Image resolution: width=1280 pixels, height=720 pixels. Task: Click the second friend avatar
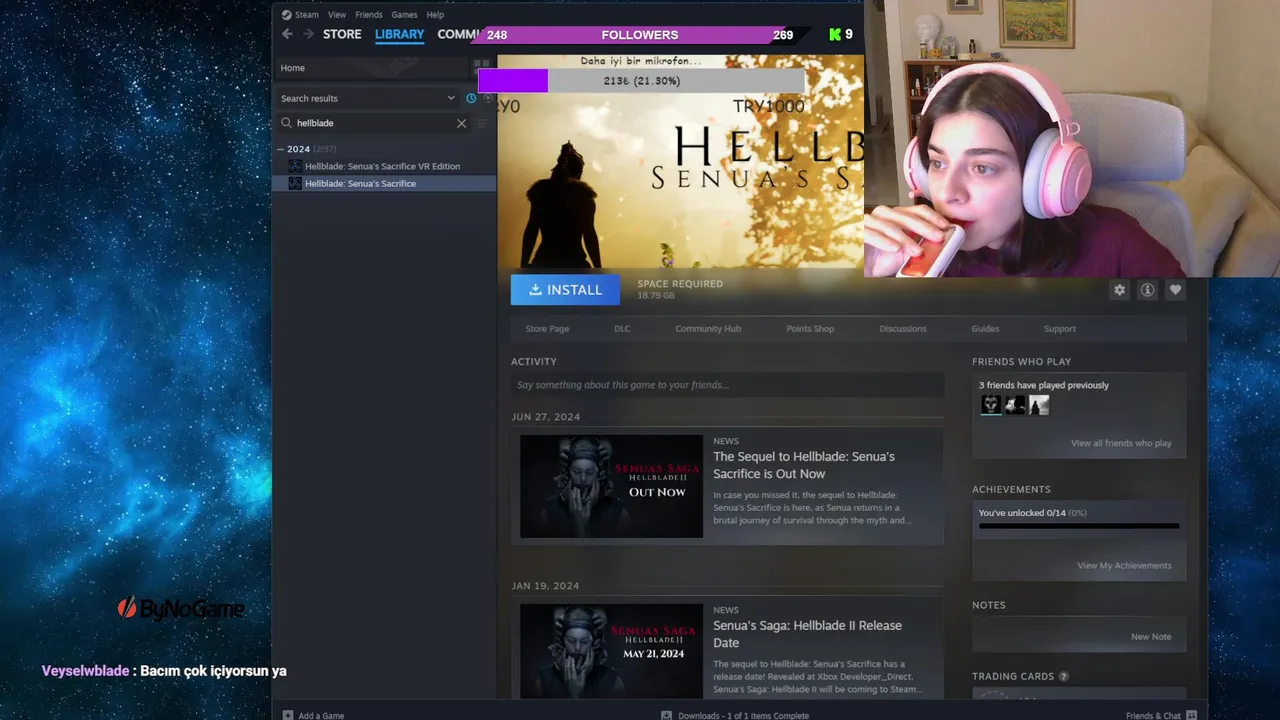pos(1015,405)
